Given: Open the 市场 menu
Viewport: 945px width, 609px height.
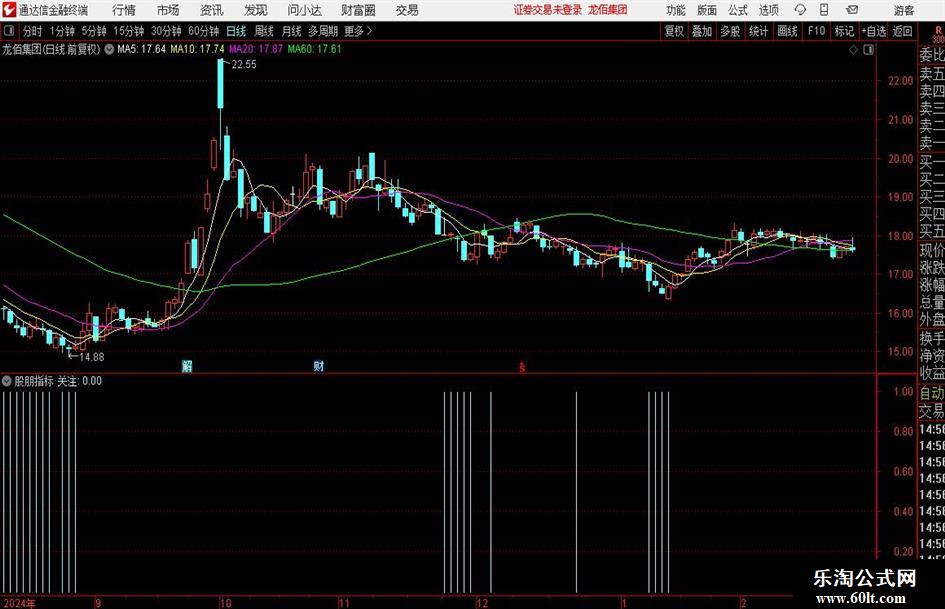Looking at the screenshot, I should coord(168,10).
